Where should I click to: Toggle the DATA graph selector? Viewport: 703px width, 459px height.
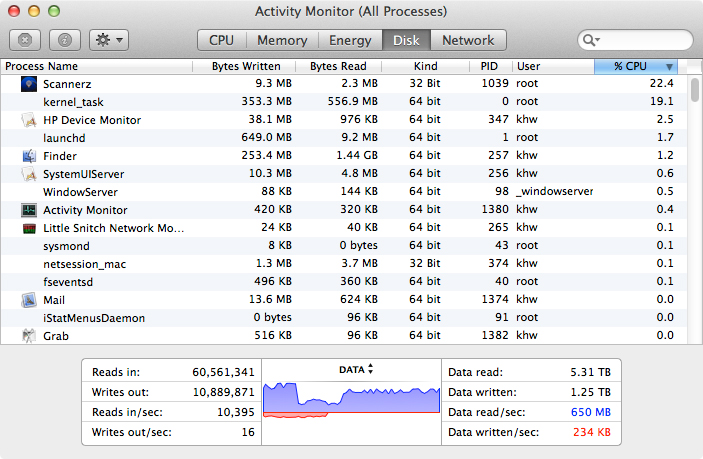coord(356,369)
